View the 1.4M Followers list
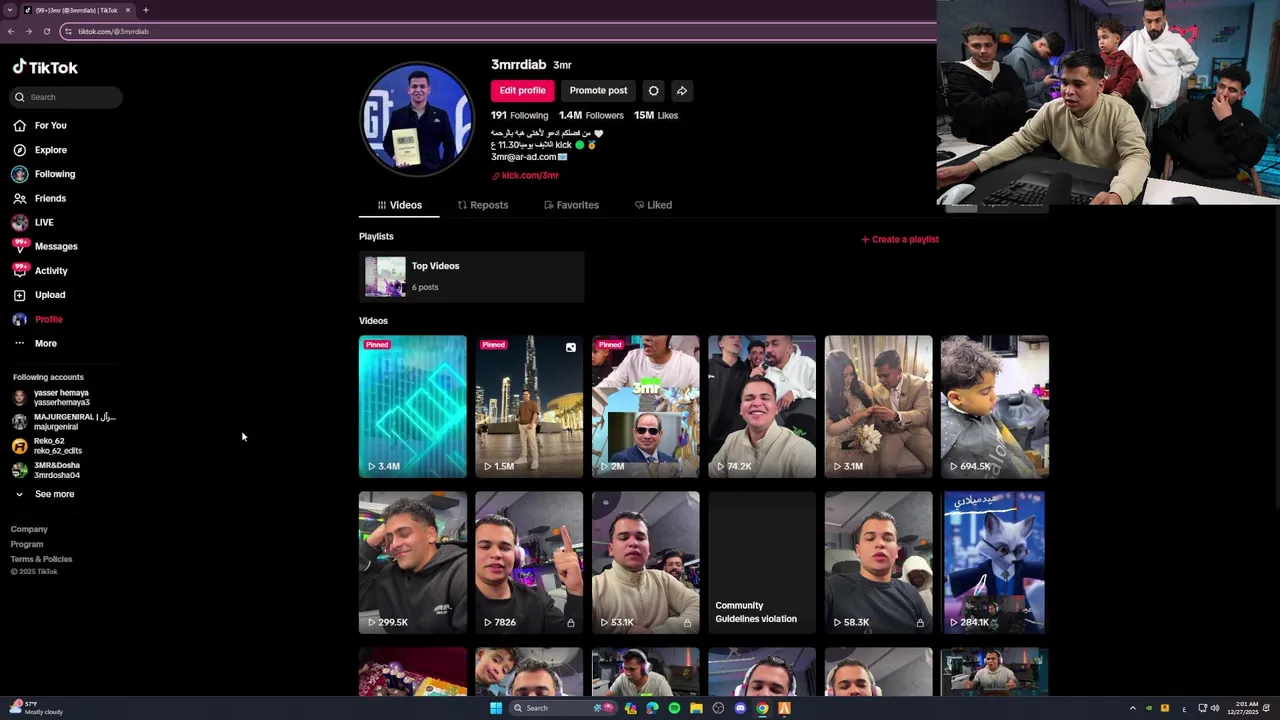Image resolution: width=1280 pixels, height=720 pixels. 591,115
